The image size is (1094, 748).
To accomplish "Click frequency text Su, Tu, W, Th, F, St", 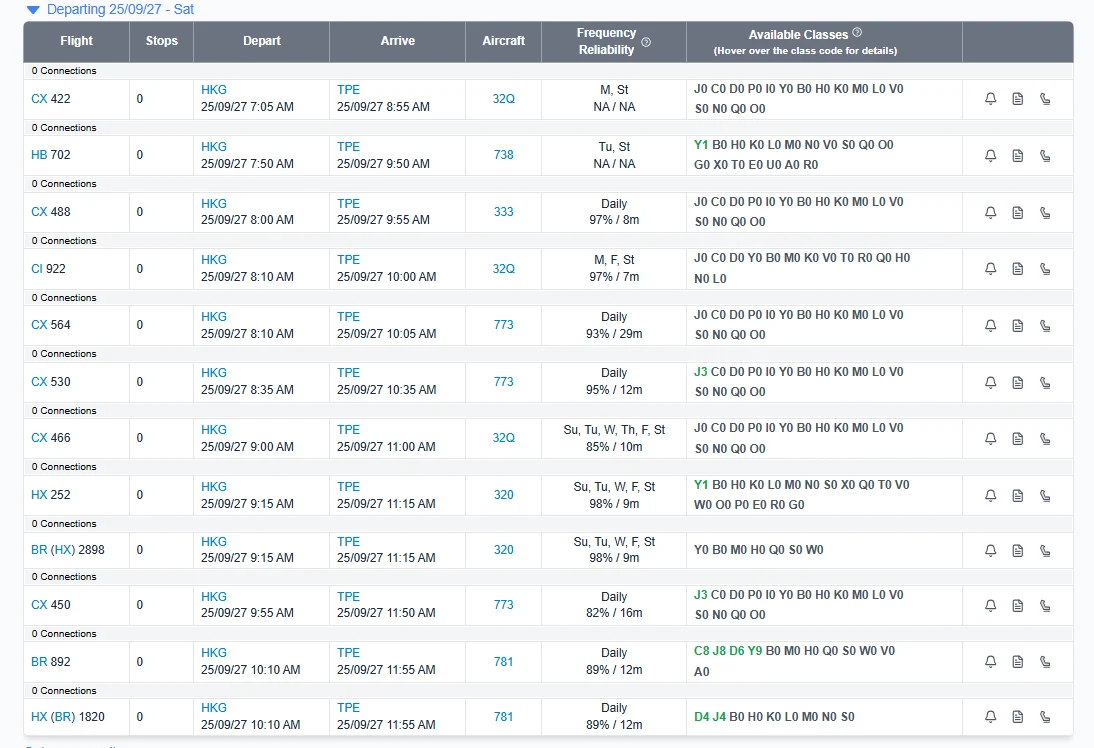I will pos(614,430).
